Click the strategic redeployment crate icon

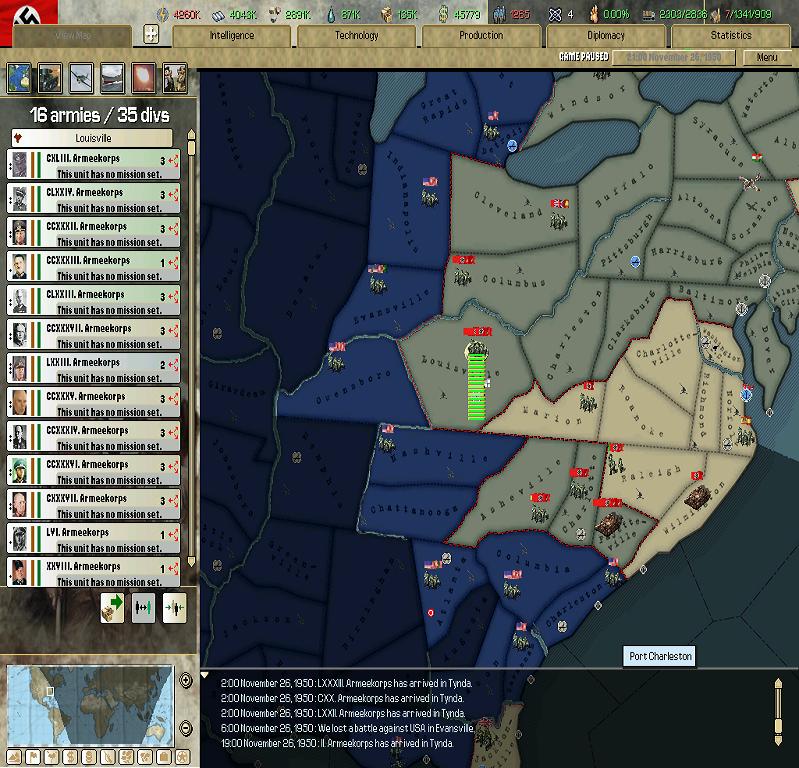tap(112, 608)
